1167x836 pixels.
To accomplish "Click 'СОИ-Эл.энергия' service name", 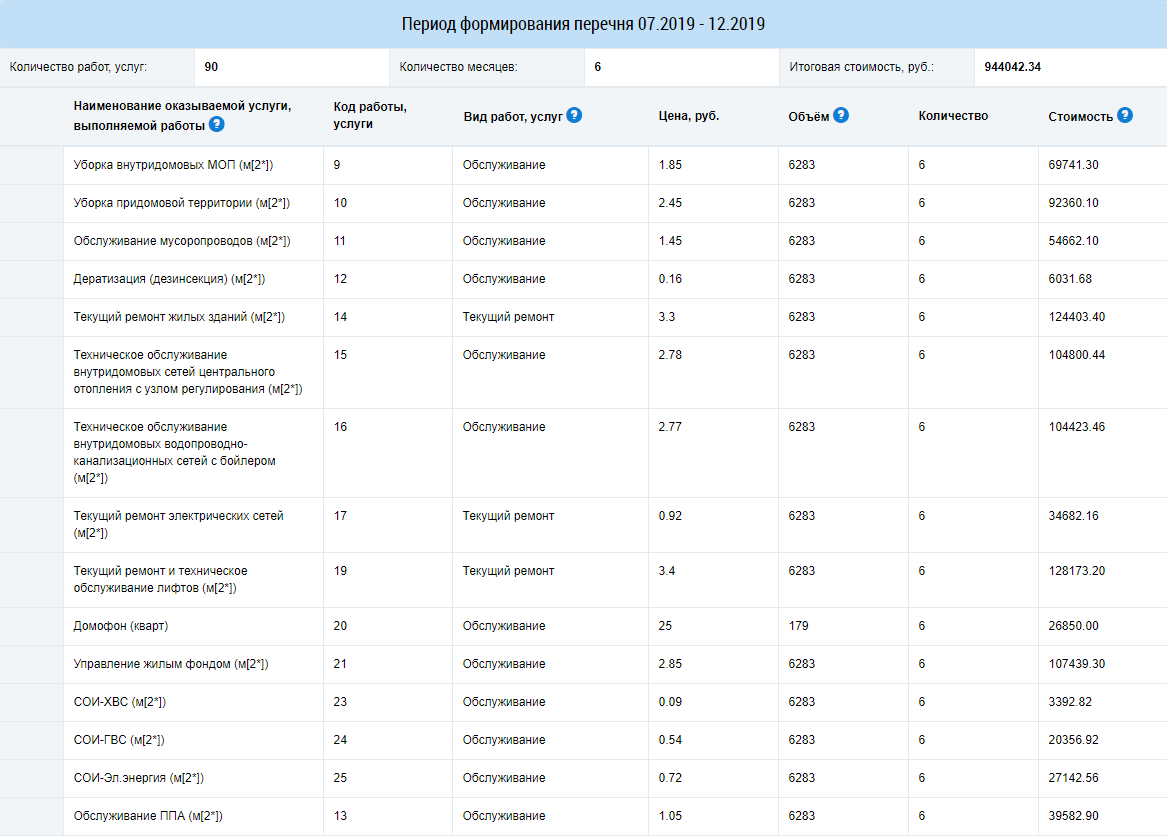I will 138,778.
